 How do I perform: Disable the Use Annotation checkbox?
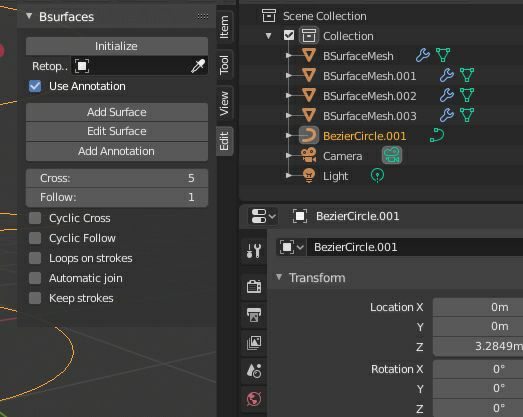35,86
